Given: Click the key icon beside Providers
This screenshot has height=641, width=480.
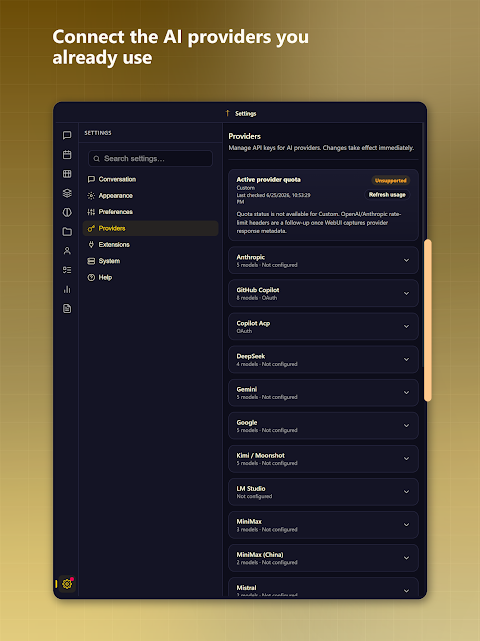Looking at the screenshot, I should tap(91, 228).
